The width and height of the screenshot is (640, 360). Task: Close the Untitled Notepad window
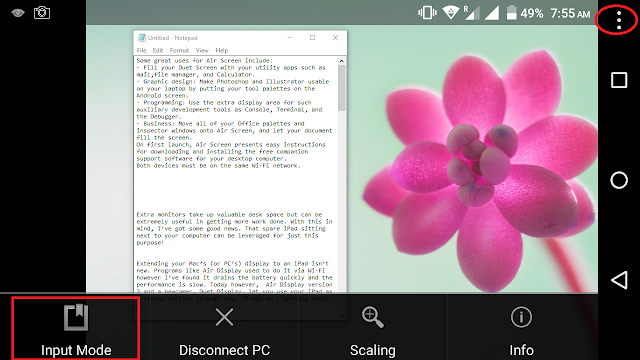click(x=335, y=38)
